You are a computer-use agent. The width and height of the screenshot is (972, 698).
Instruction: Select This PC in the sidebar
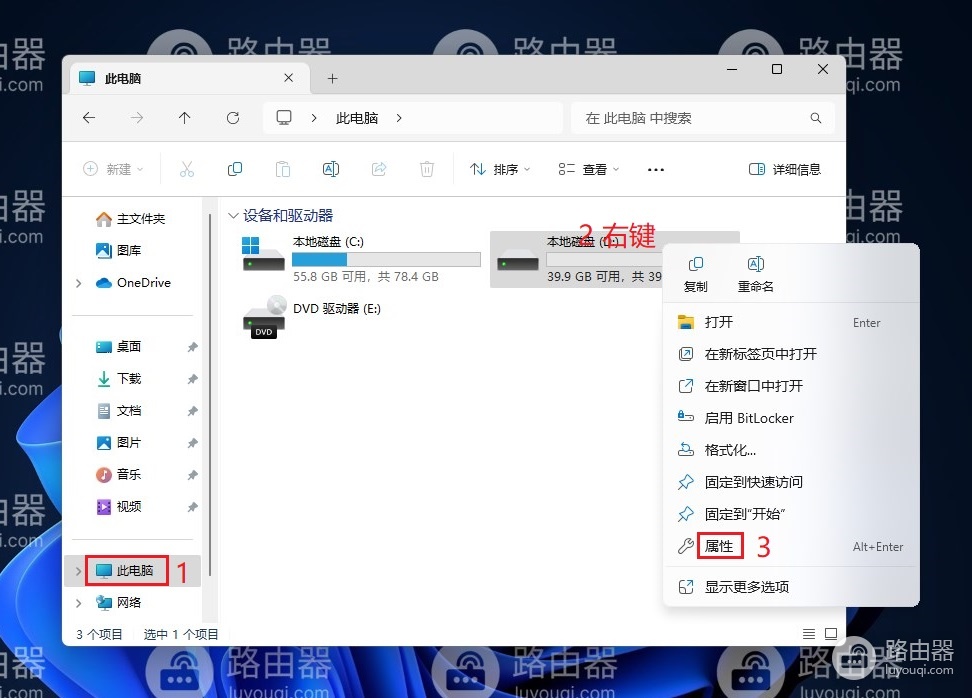pyautogui.click(x=125, y=570)
